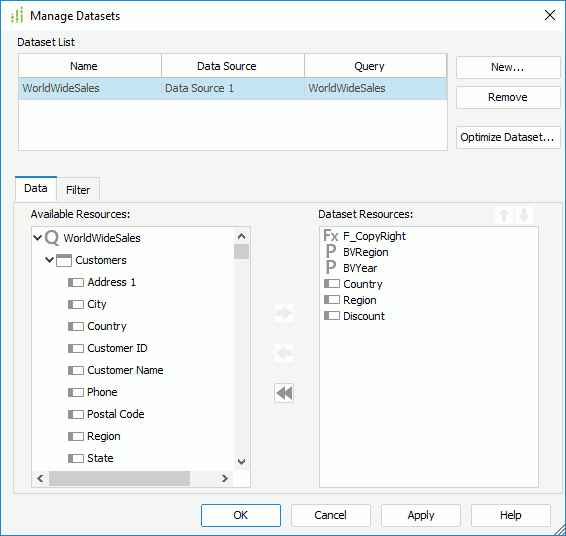Click the parameter icon beside BVRegion

coord(331,252)
